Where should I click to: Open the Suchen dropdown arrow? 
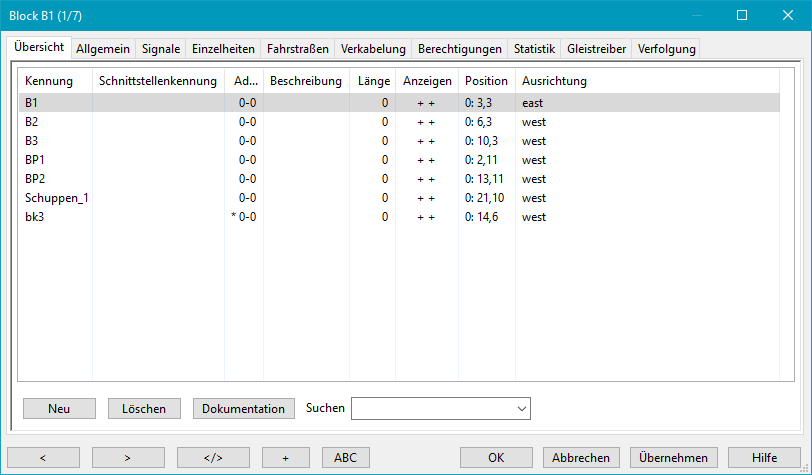(520, 408)
